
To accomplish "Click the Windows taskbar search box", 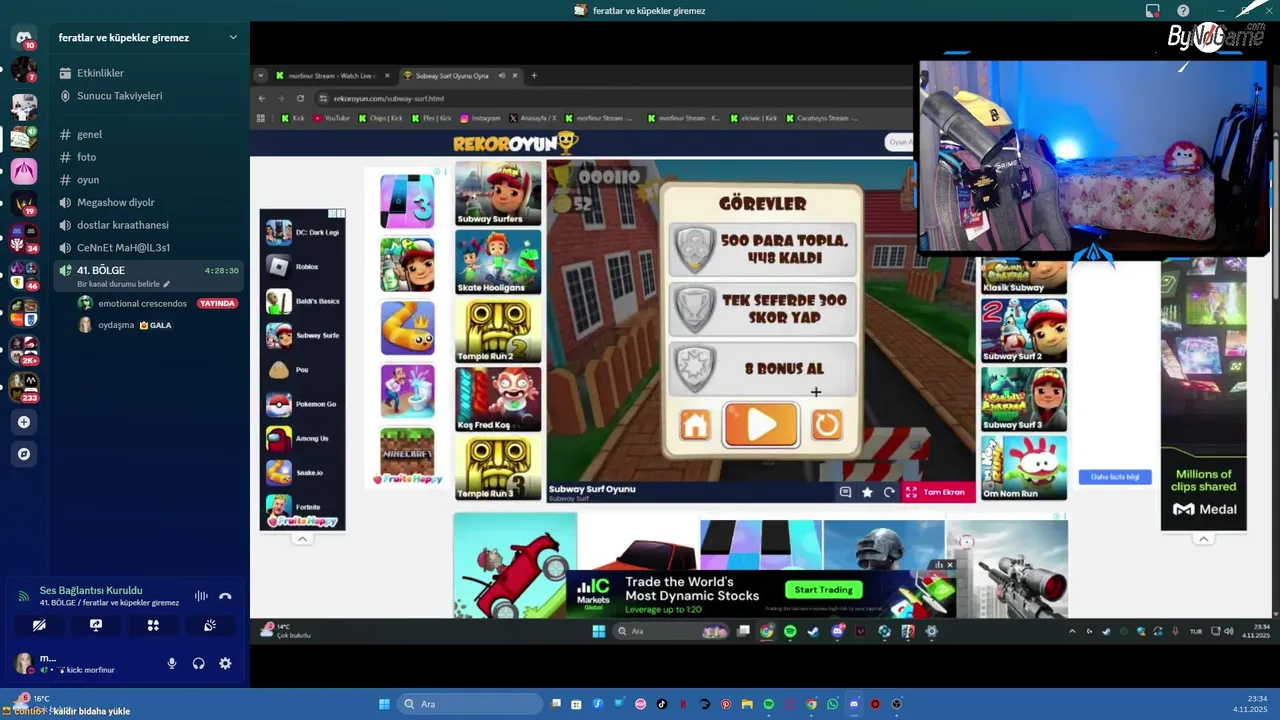I will (470, 704).
